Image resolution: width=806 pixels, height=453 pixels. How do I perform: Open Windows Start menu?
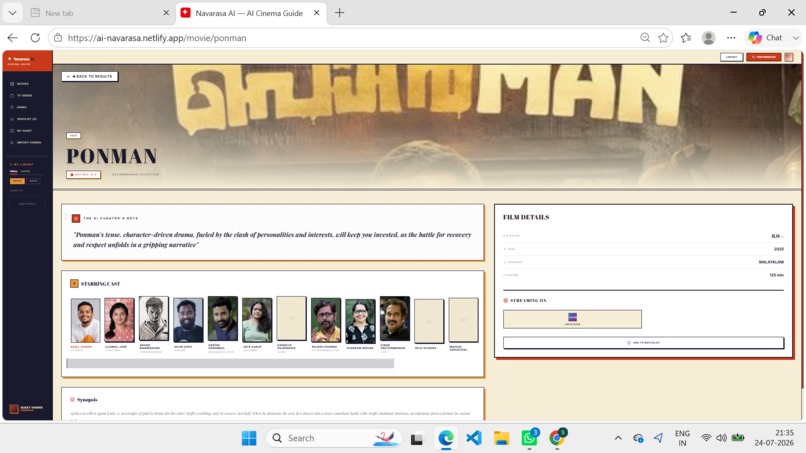click(x=249, y=438)
